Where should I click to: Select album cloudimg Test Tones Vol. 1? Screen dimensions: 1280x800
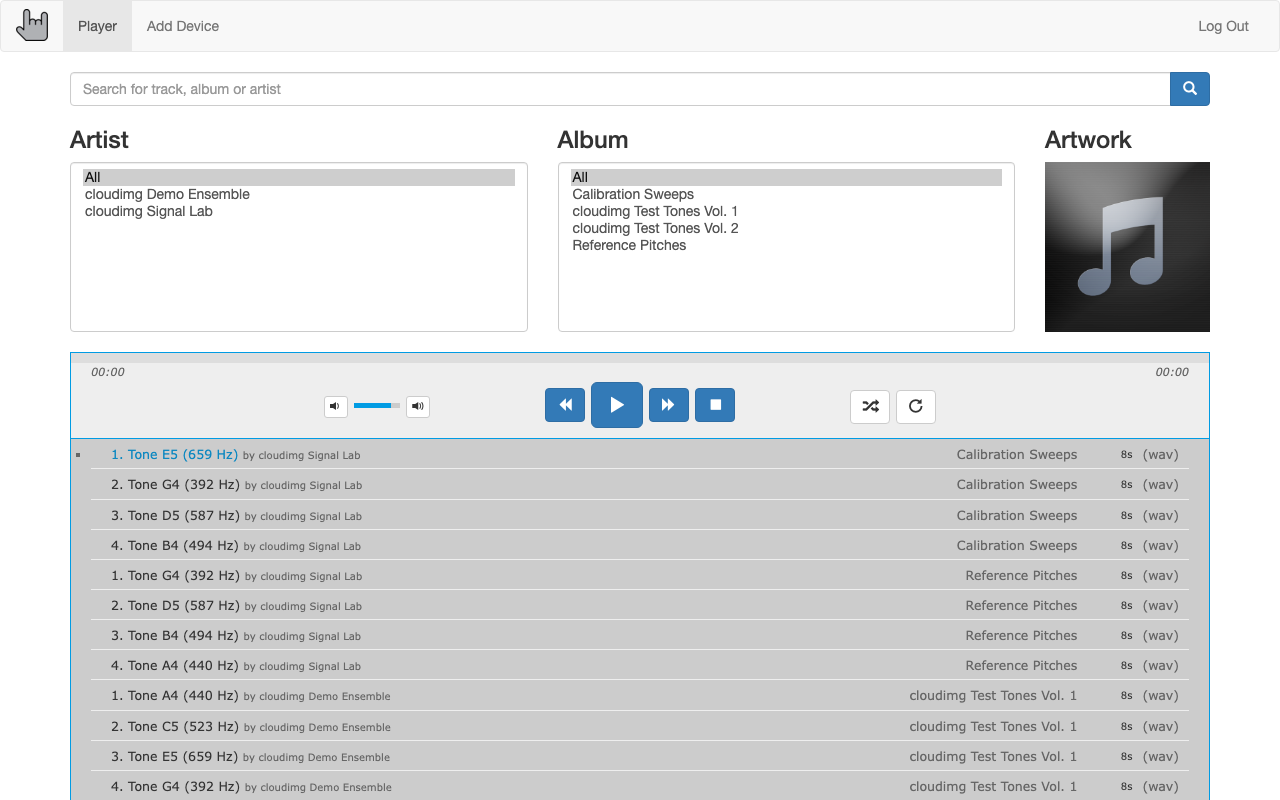[786, 211]
